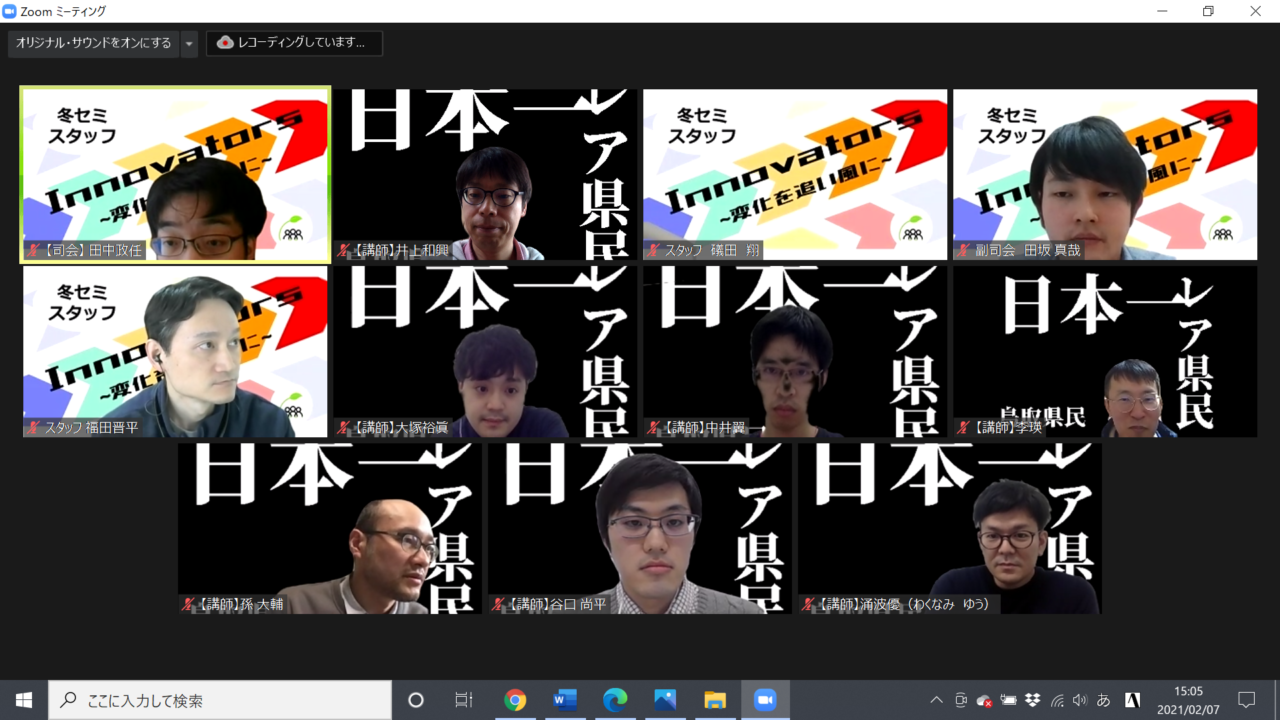
Task: Select video tile of 【司会】田中政任
Action: pos(175,174)
